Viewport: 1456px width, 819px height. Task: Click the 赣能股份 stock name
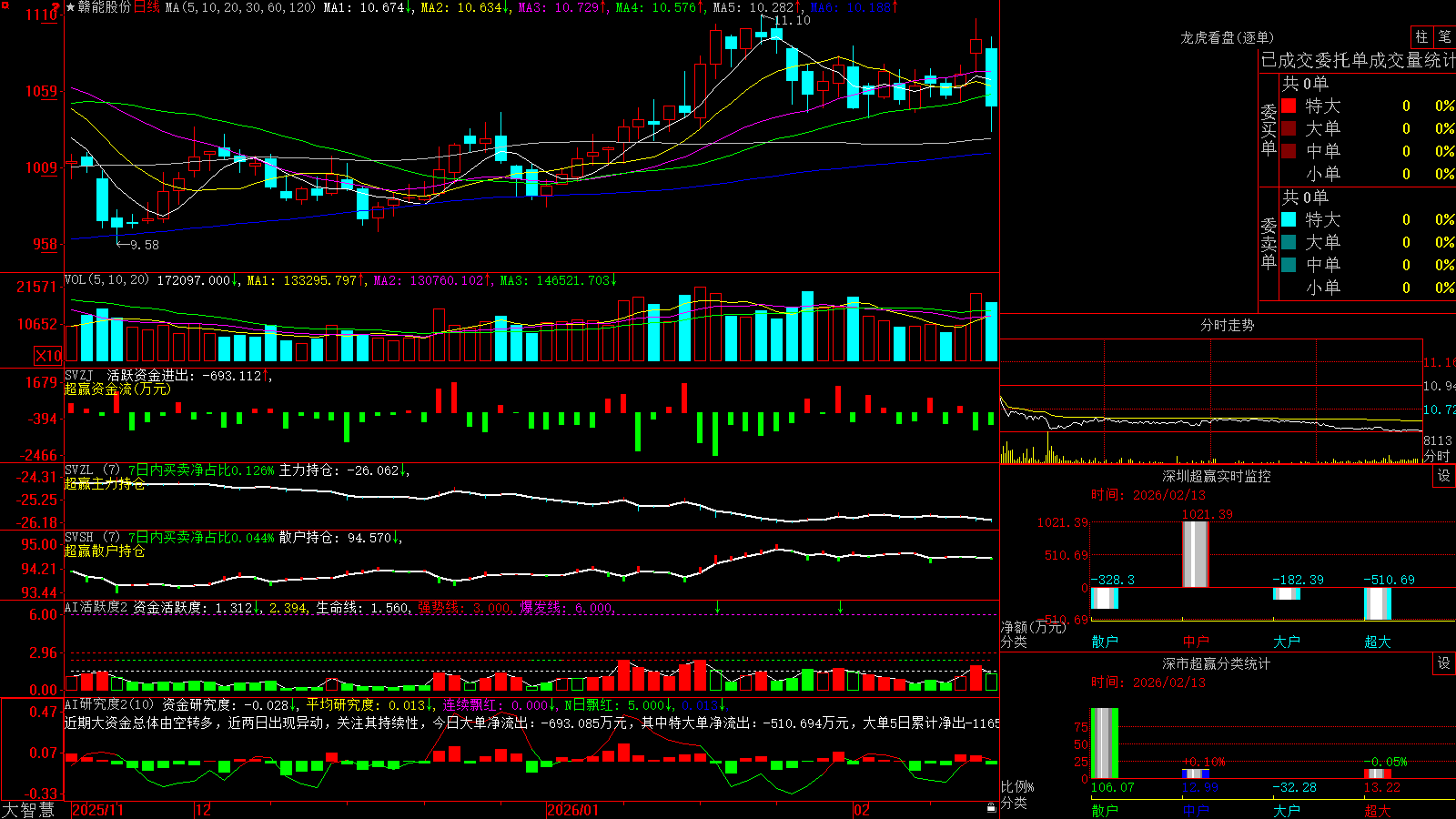coord(105,7)
